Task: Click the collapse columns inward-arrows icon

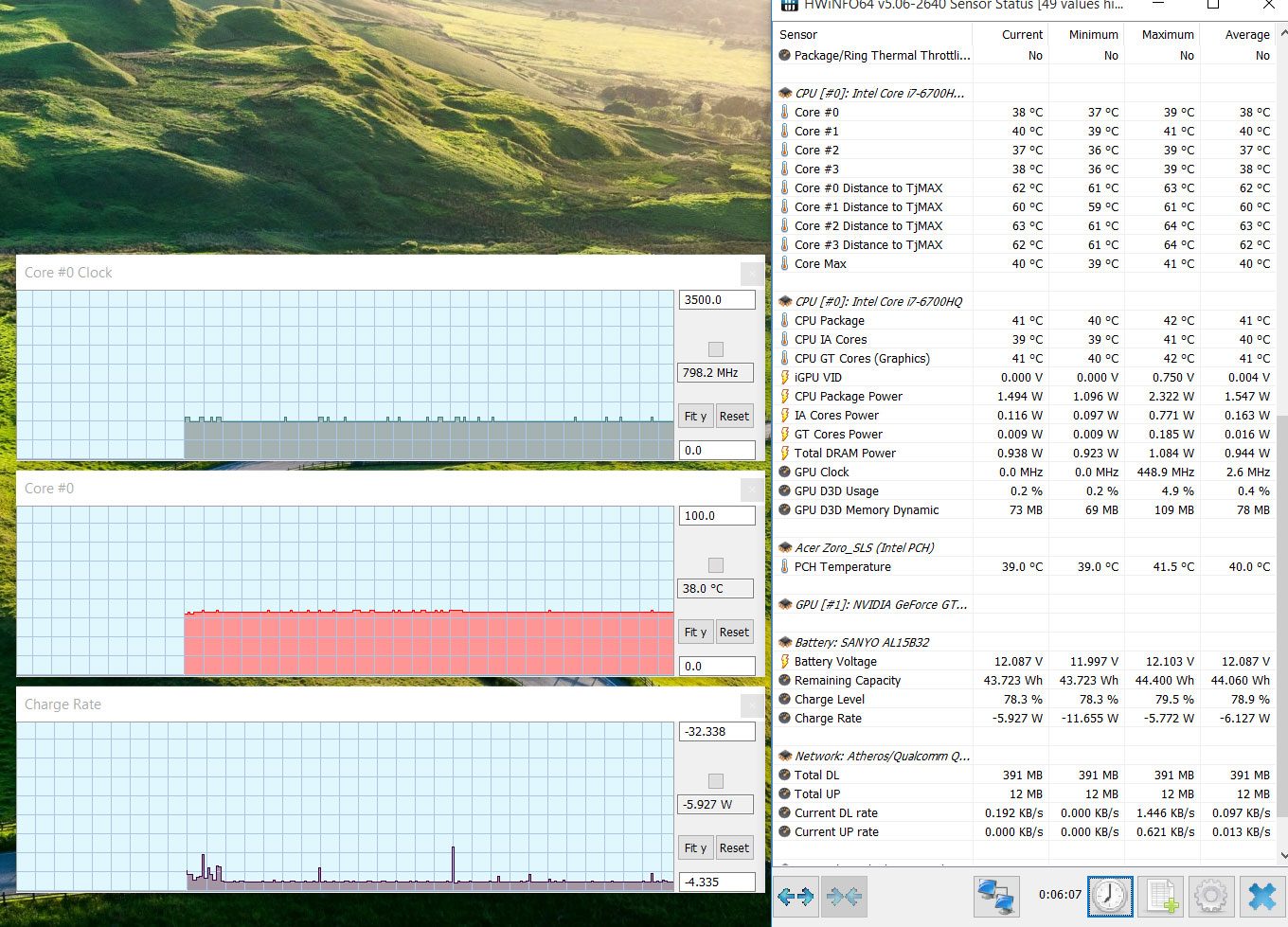Action: pos(844,895)
